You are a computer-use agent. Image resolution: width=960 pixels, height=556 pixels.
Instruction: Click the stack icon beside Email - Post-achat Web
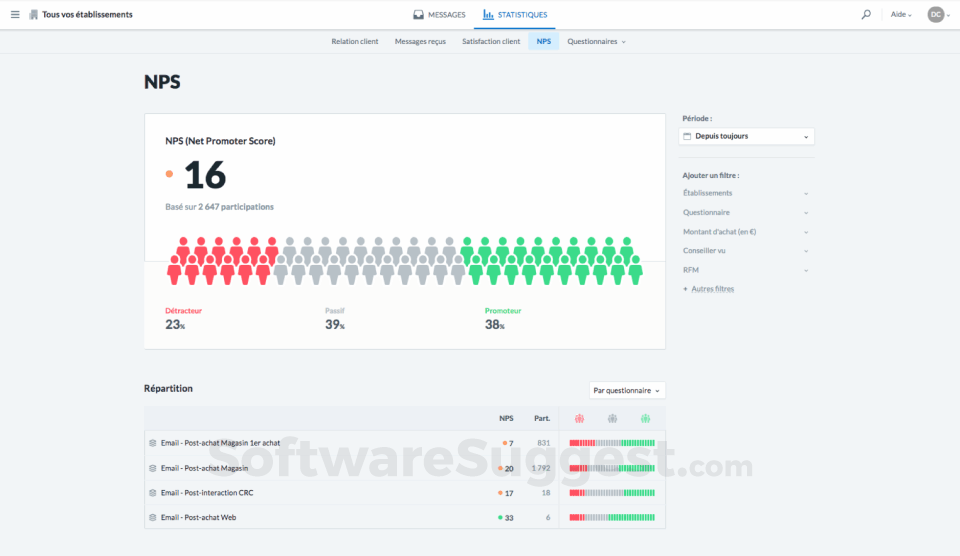click(x=152, y=517)
